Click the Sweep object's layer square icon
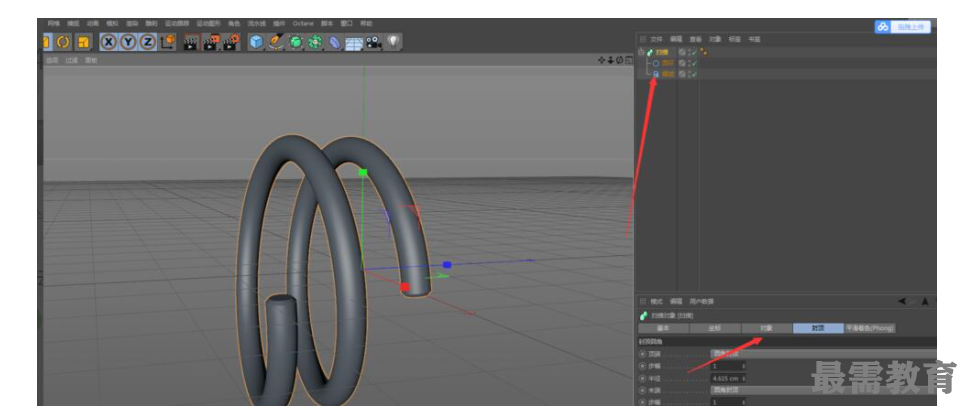Viewport: 963px width, 417px height. (682, 52)
